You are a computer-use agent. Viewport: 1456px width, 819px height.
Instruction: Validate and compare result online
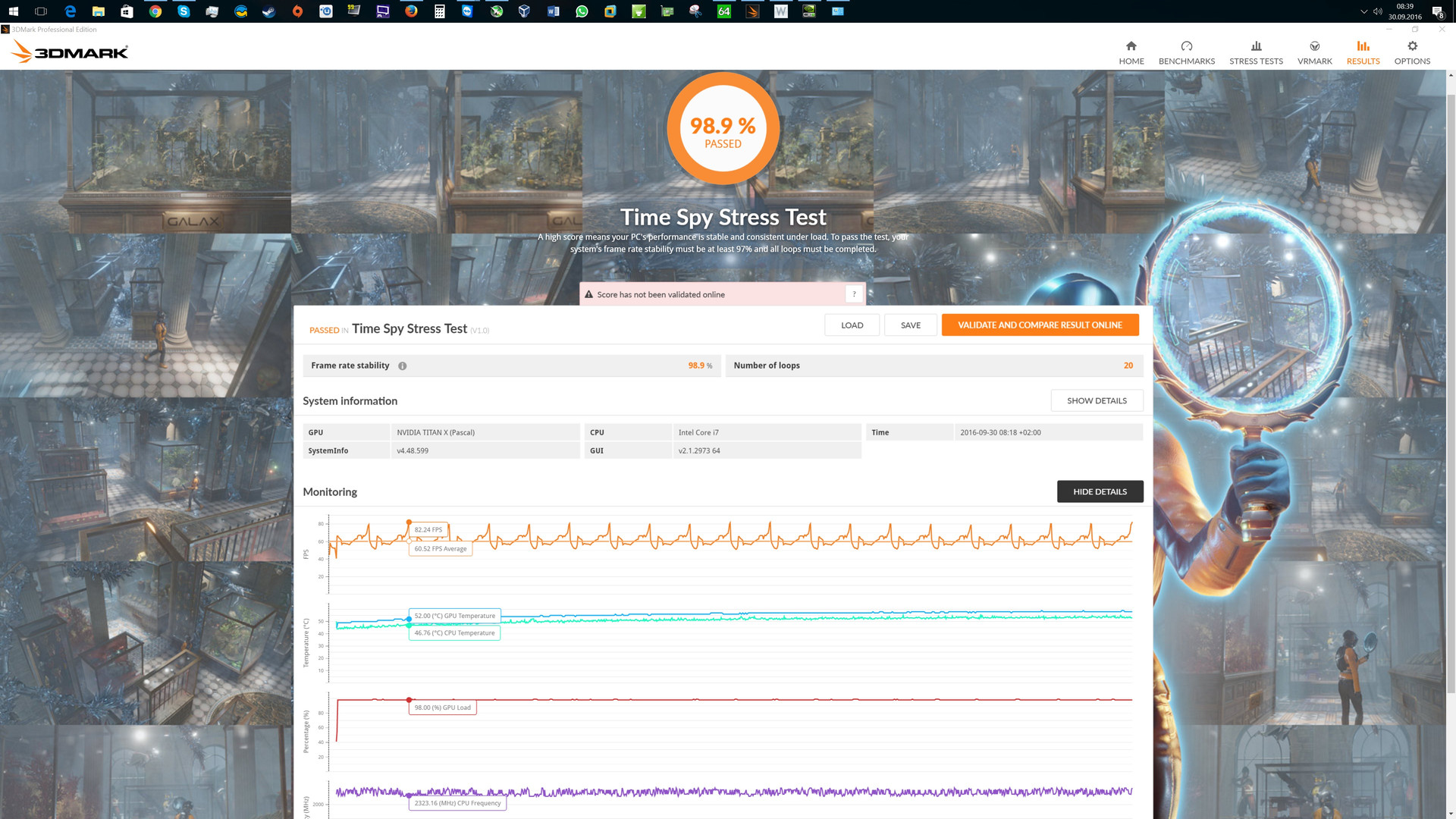pyautogui.click(x=1040, y=325)
